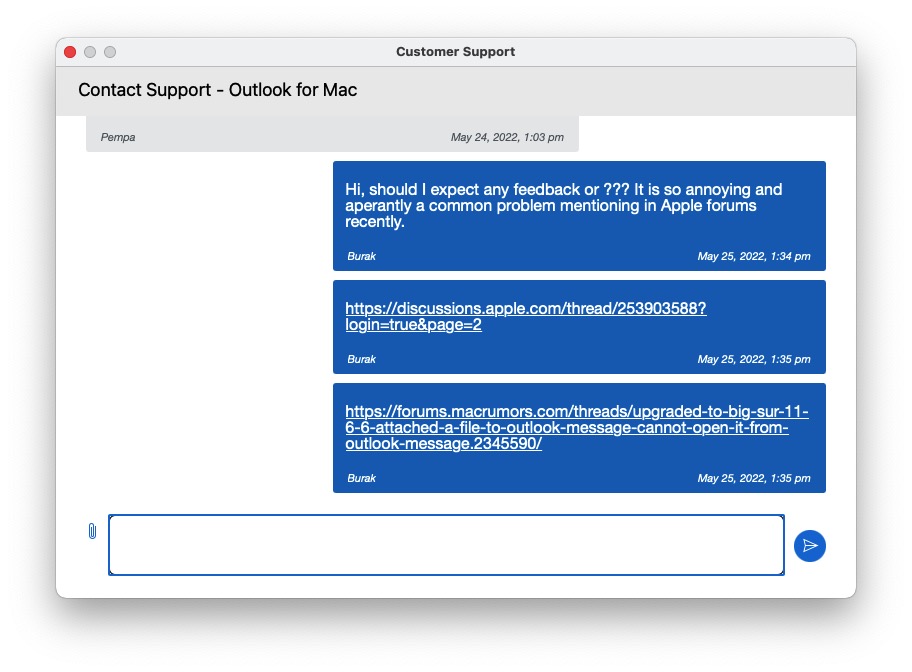Open the discussions.apple.com thread link
Screen dimensions: 912x672
tap(526, 317)
